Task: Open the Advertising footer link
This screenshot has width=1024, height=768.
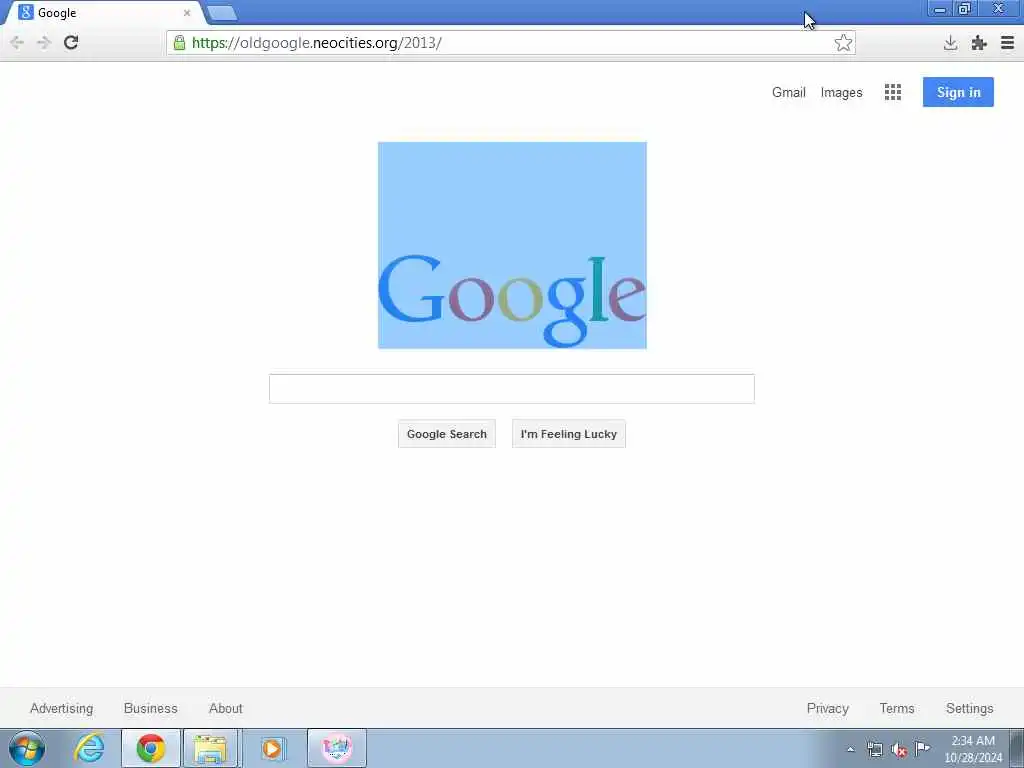Action: pos(61,708)
